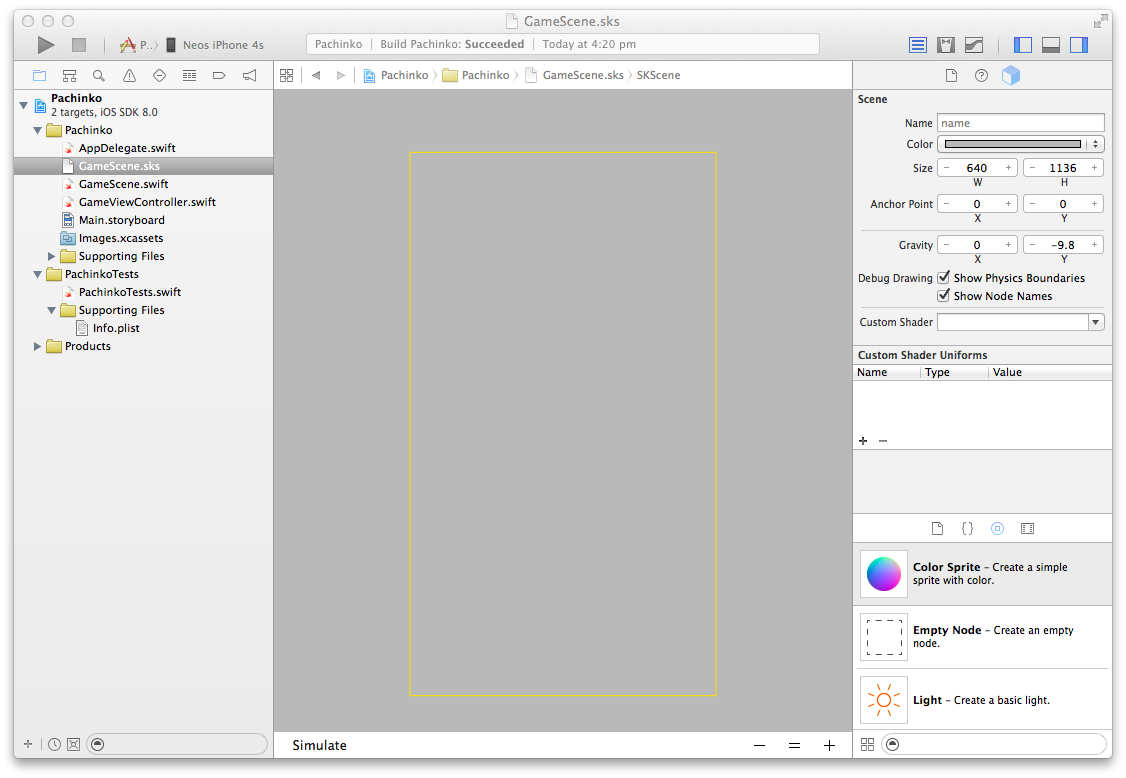The image size is (1126, 778).
Task: Collapse the PachinkoTests group
Action: tap(38, 274)
